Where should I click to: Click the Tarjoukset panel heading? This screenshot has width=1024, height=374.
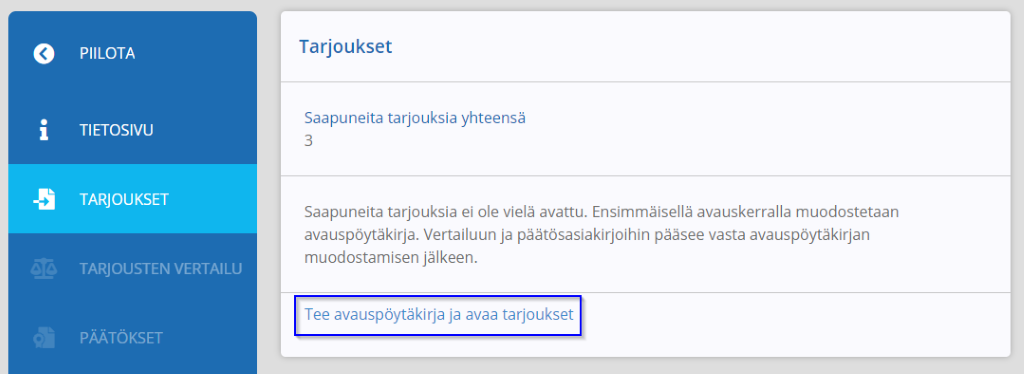pyautogui.click(x=345, y=47)
